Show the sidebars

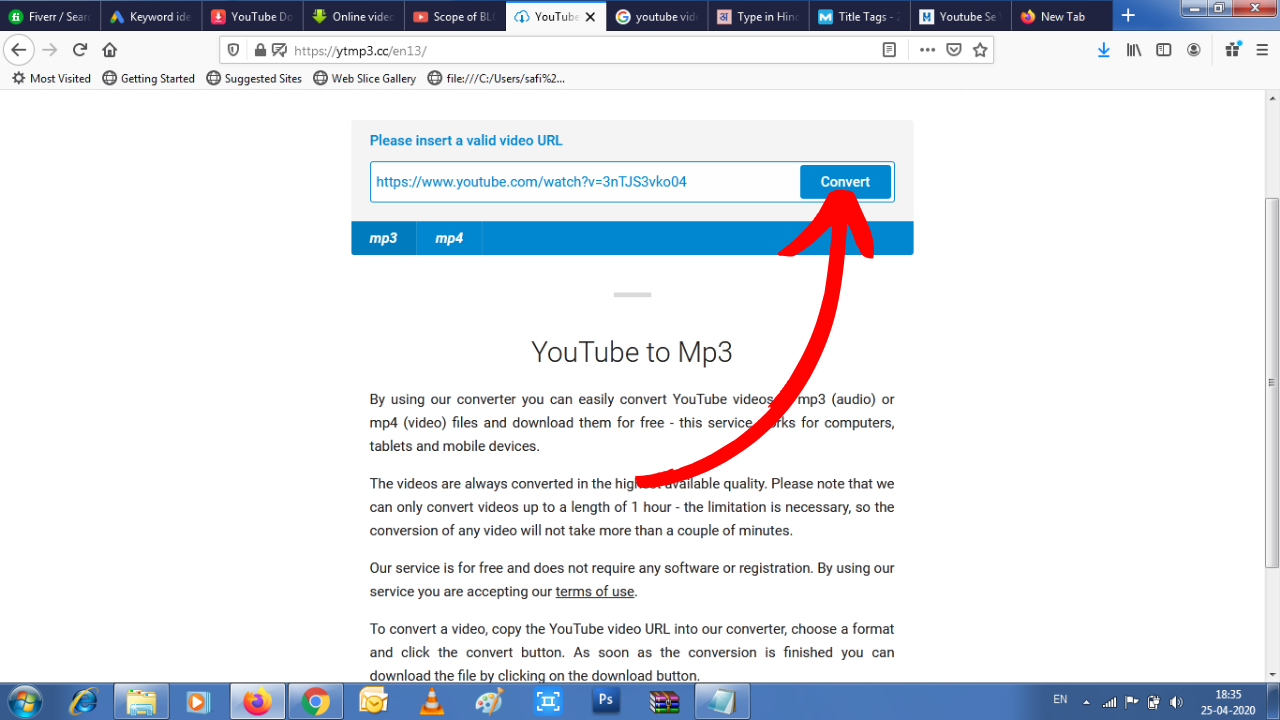click(1164, 50)
